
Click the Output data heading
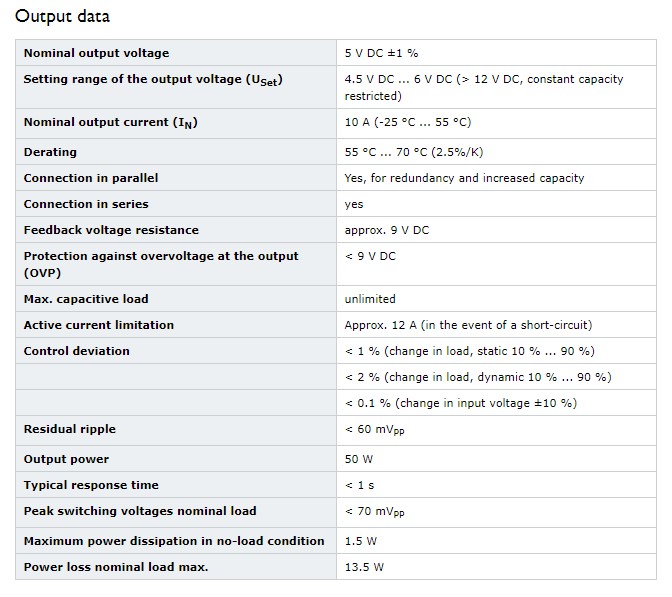tap(63, 16)
